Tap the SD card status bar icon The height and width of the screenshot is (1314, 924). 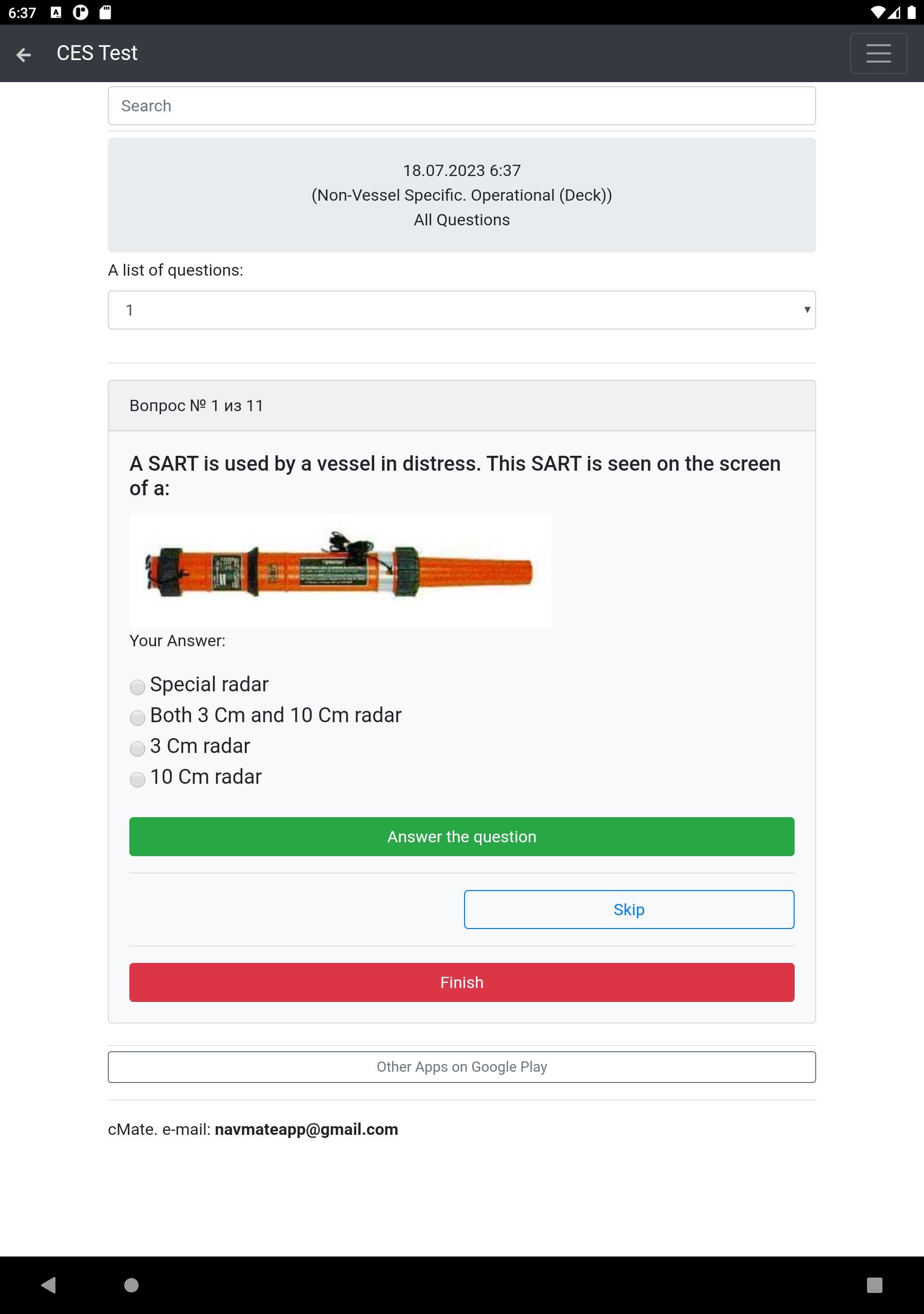(105, 12)
